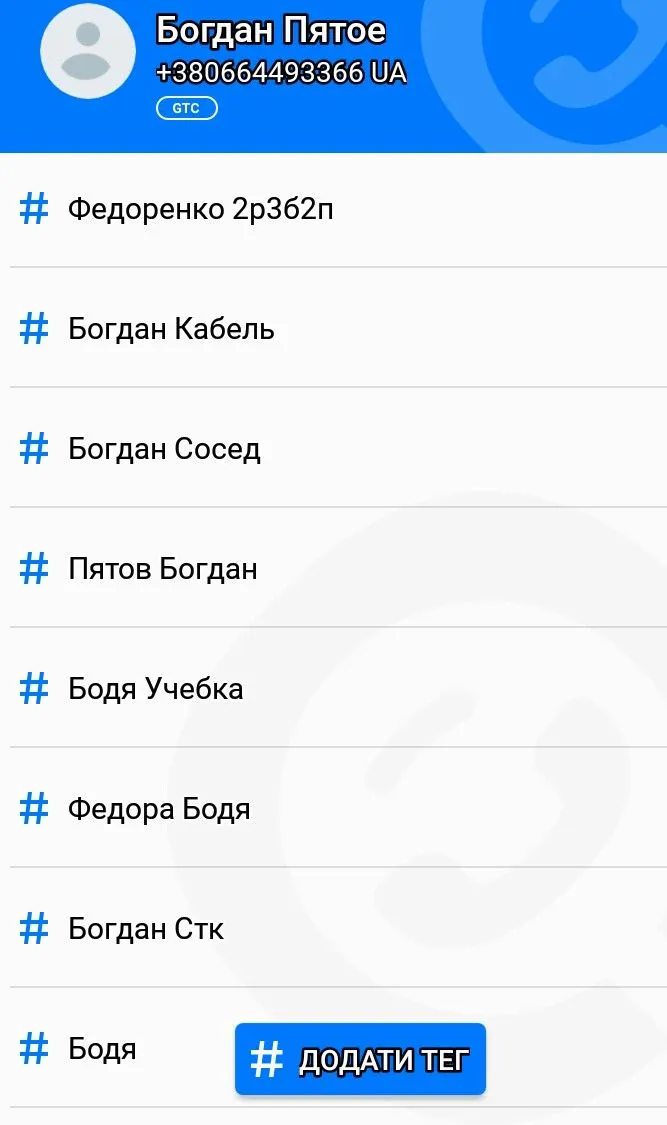Viewport: 667px width, 1125px height.
Task: Click hash icon next to Пятов Богдан
Action: (x=34, y=569)
